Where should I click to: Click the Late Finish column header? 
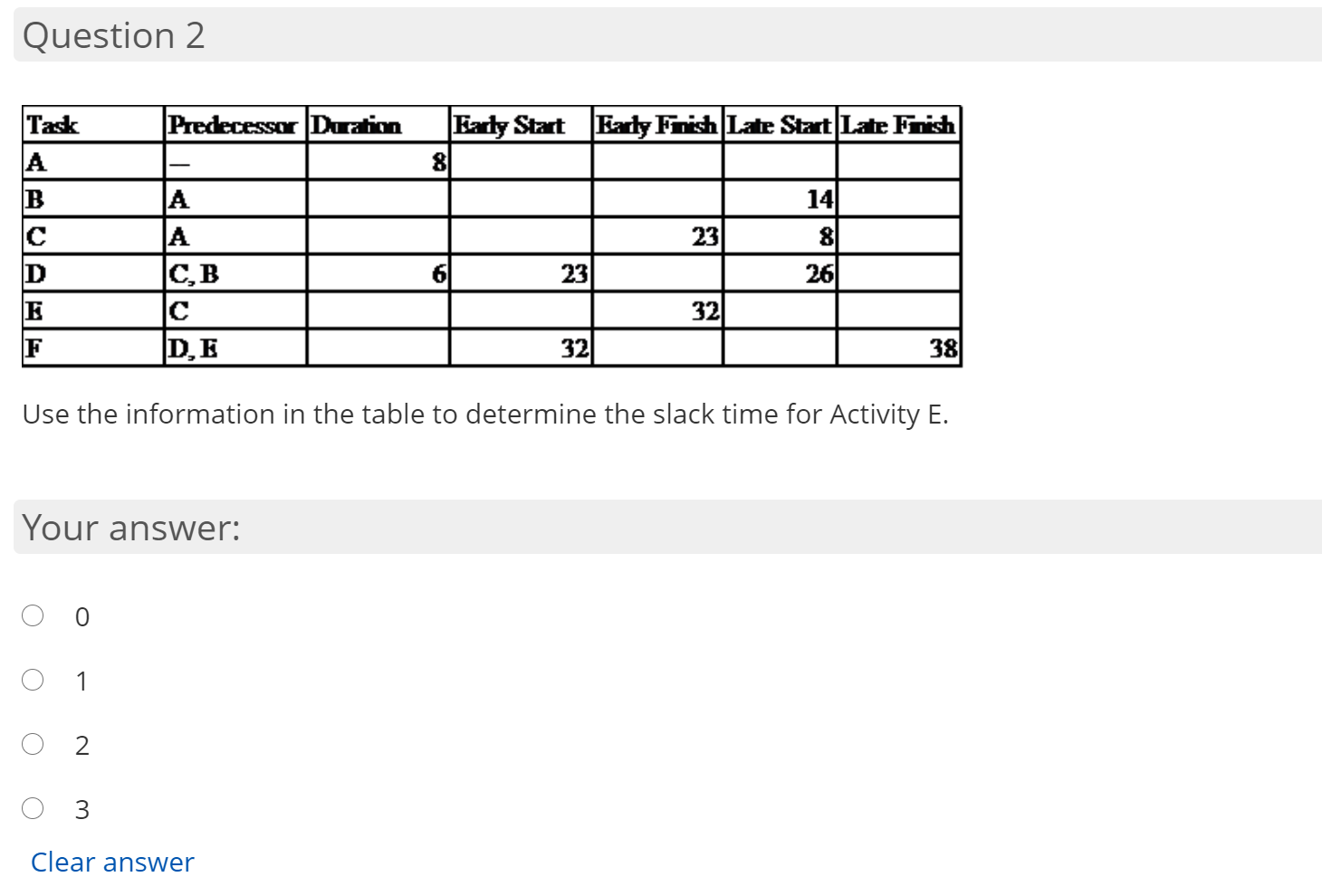(x=897, y=125)
